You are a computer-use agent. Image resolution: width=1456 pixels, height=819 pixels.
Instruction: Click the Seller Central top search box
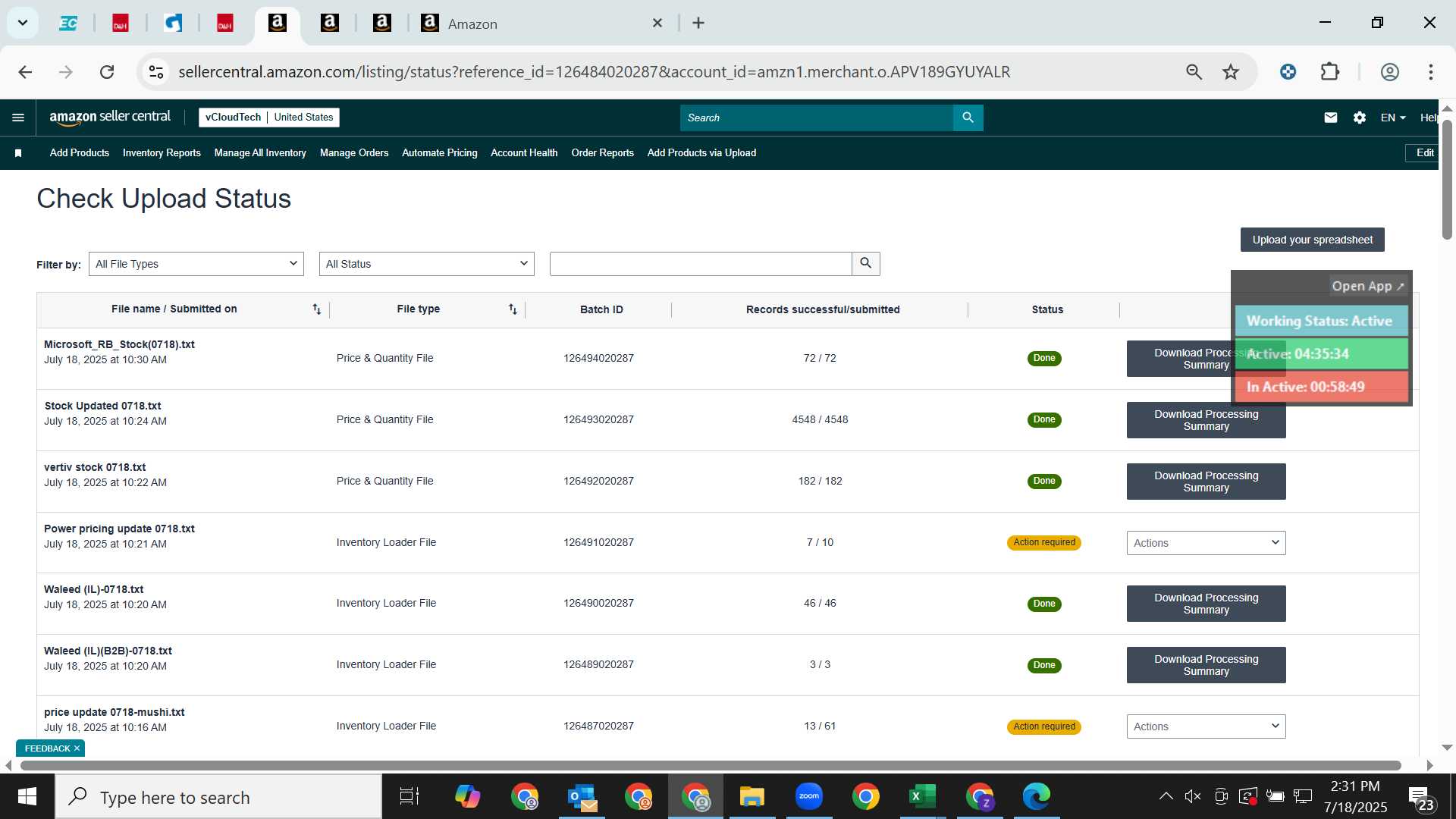click(817, 118)
